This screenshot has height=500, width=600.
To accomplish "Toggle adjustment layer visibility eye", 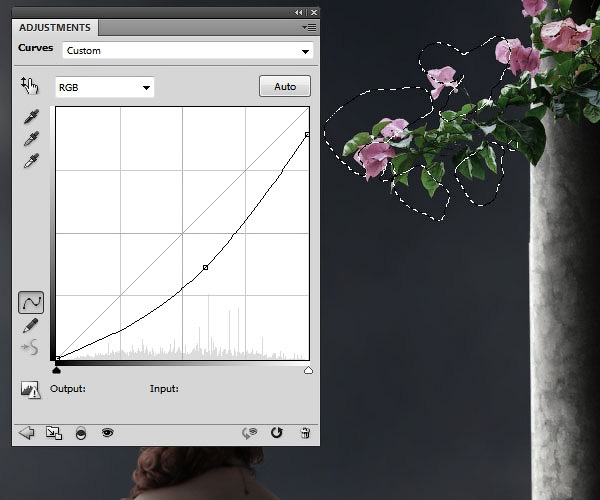I will coord(108,433).
